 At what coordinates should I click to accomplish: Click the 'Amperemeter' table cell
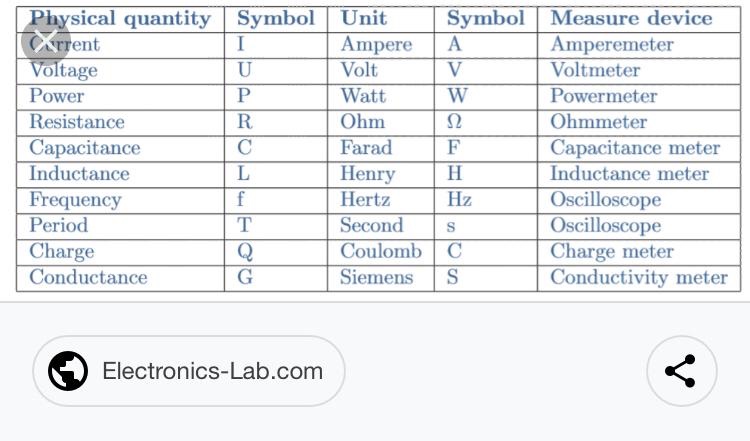coord(612,45)
